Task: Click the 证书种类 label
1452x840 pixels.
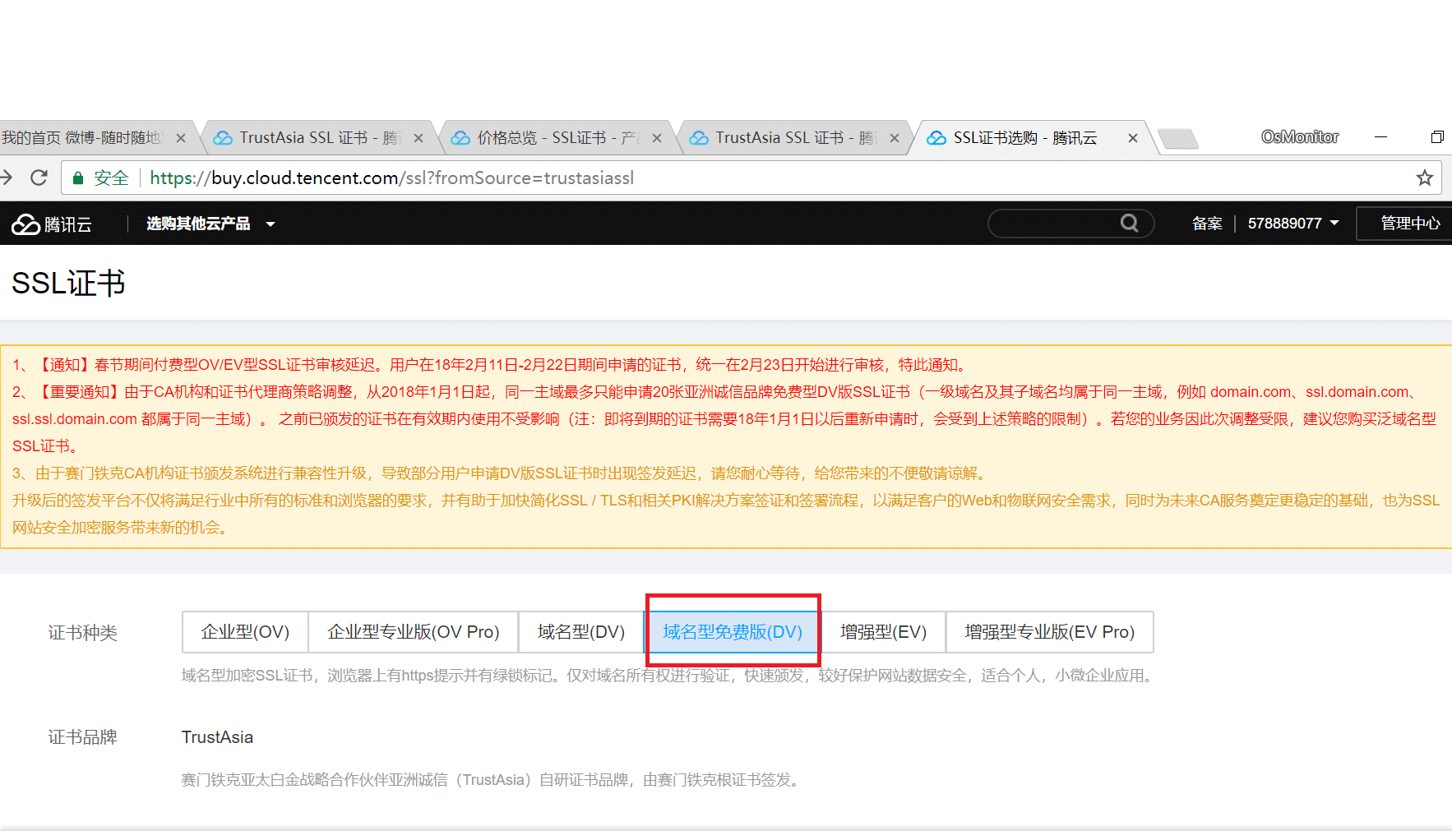Action: tap(82, 633)
